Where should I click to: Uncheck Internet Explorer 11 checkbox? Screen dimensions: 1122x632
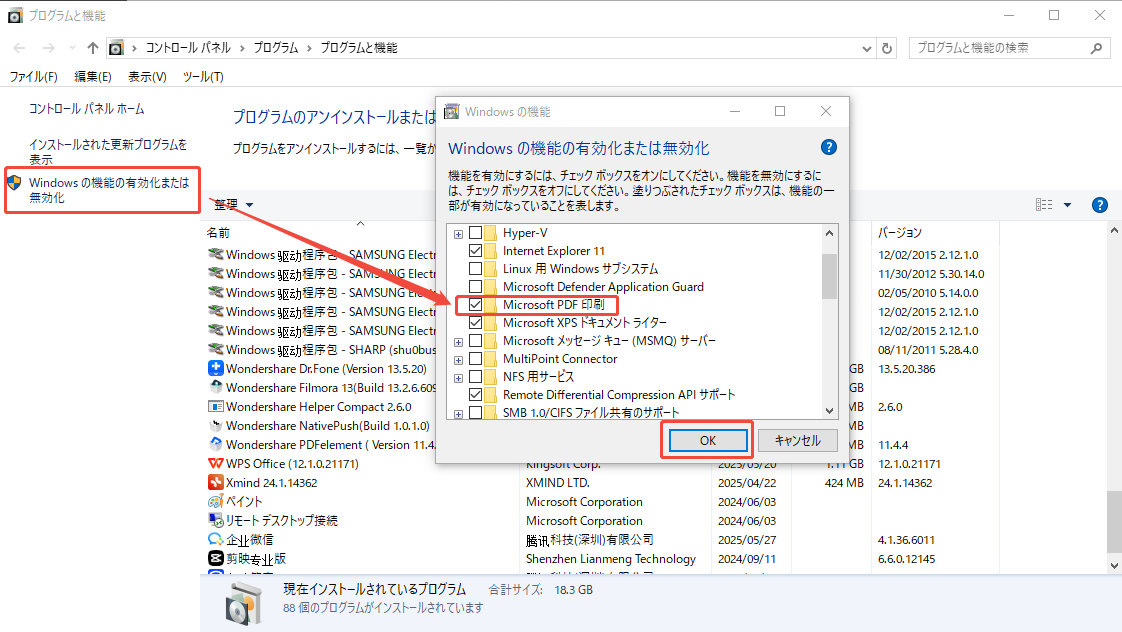pyautogui.click(x=475, y=251)
